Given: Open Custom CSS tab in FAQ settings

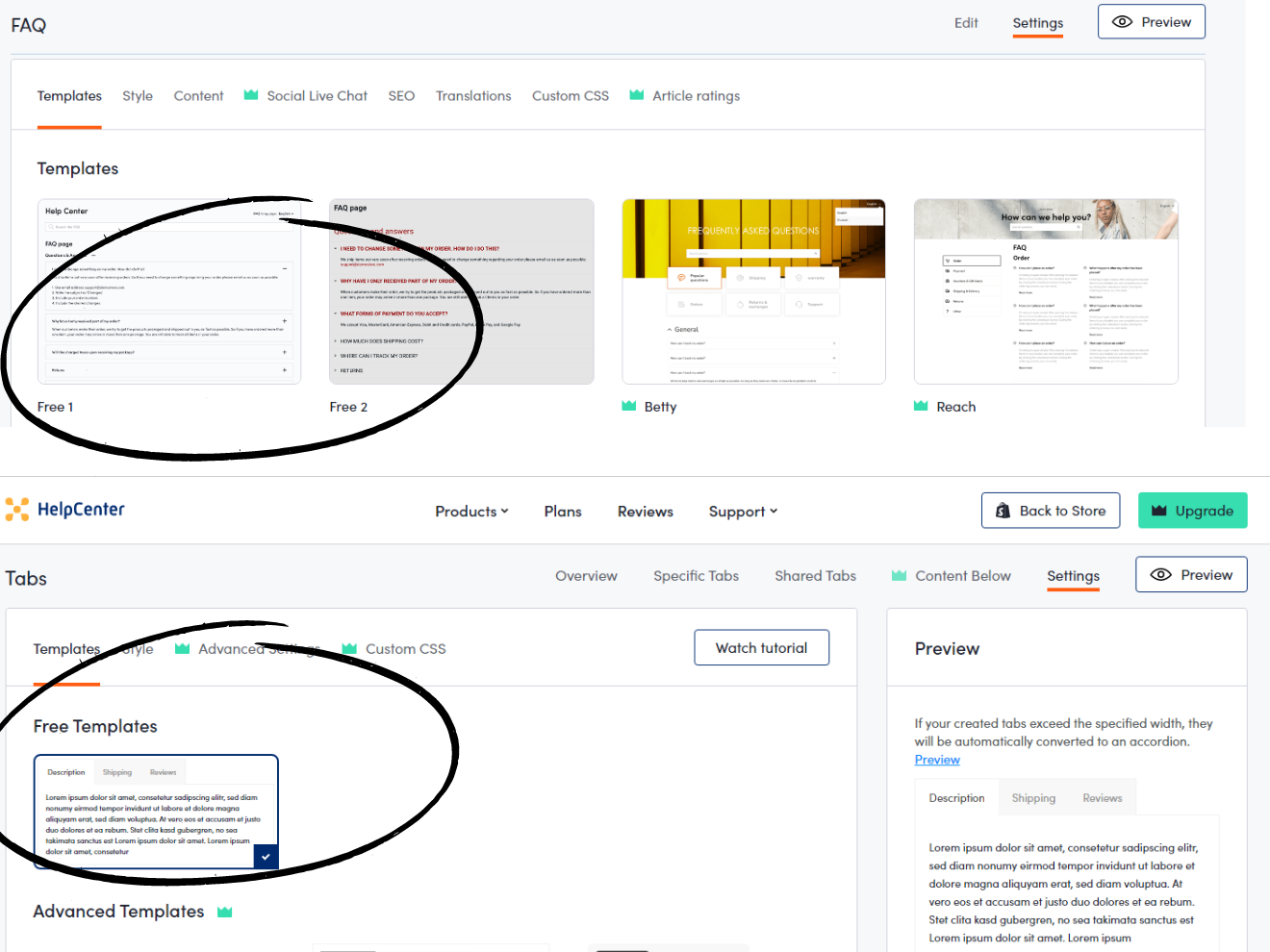Looking at the screenshot, I should point(571,96).
